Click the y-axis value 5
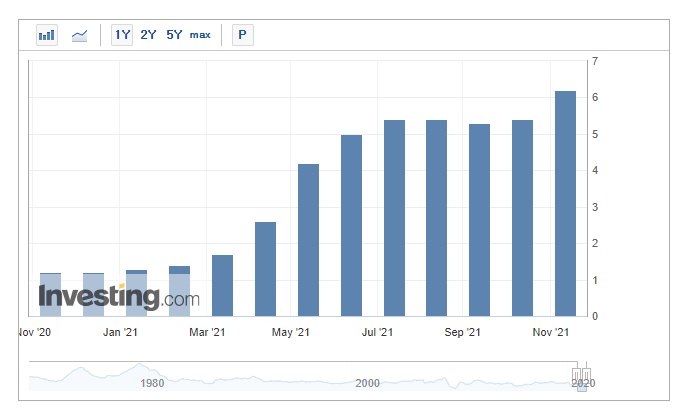This screenshot has width=677, height=412. [595, 134]
